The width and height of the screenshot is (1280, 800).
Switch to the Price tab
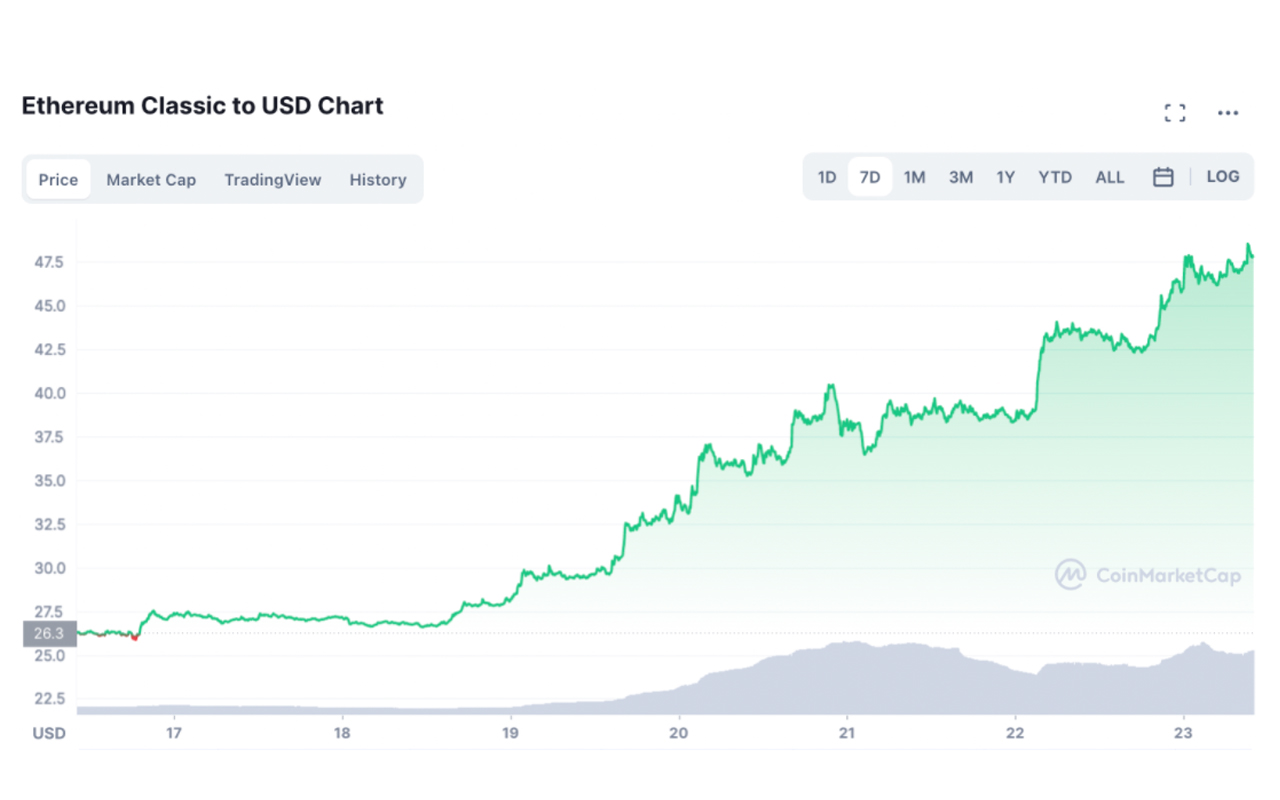(x=58, y=180)
